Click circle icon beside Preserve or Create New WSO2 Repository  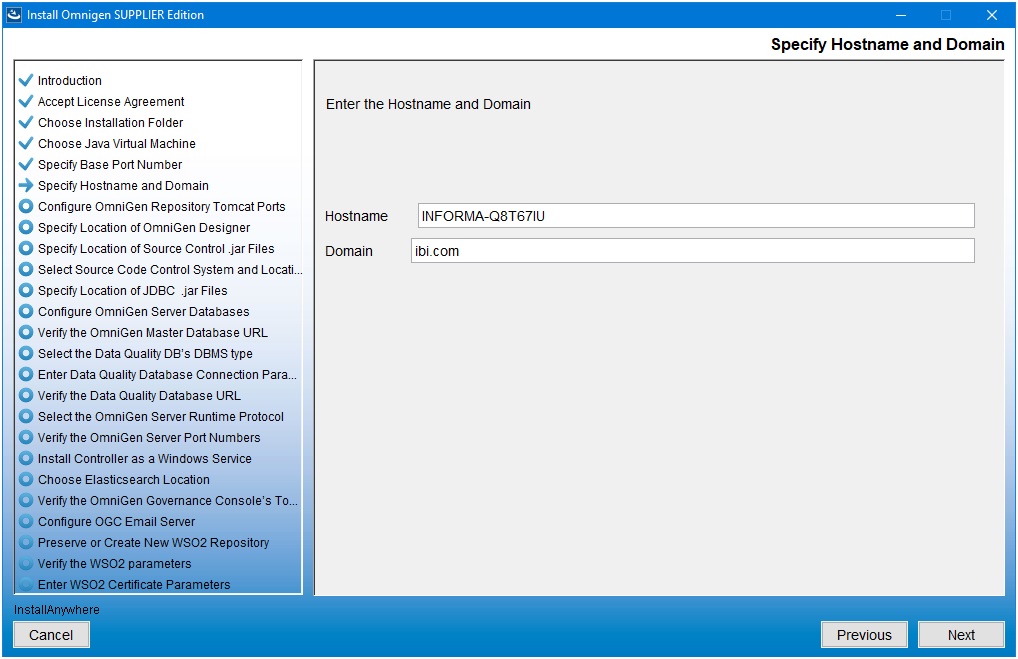point(26,542)
